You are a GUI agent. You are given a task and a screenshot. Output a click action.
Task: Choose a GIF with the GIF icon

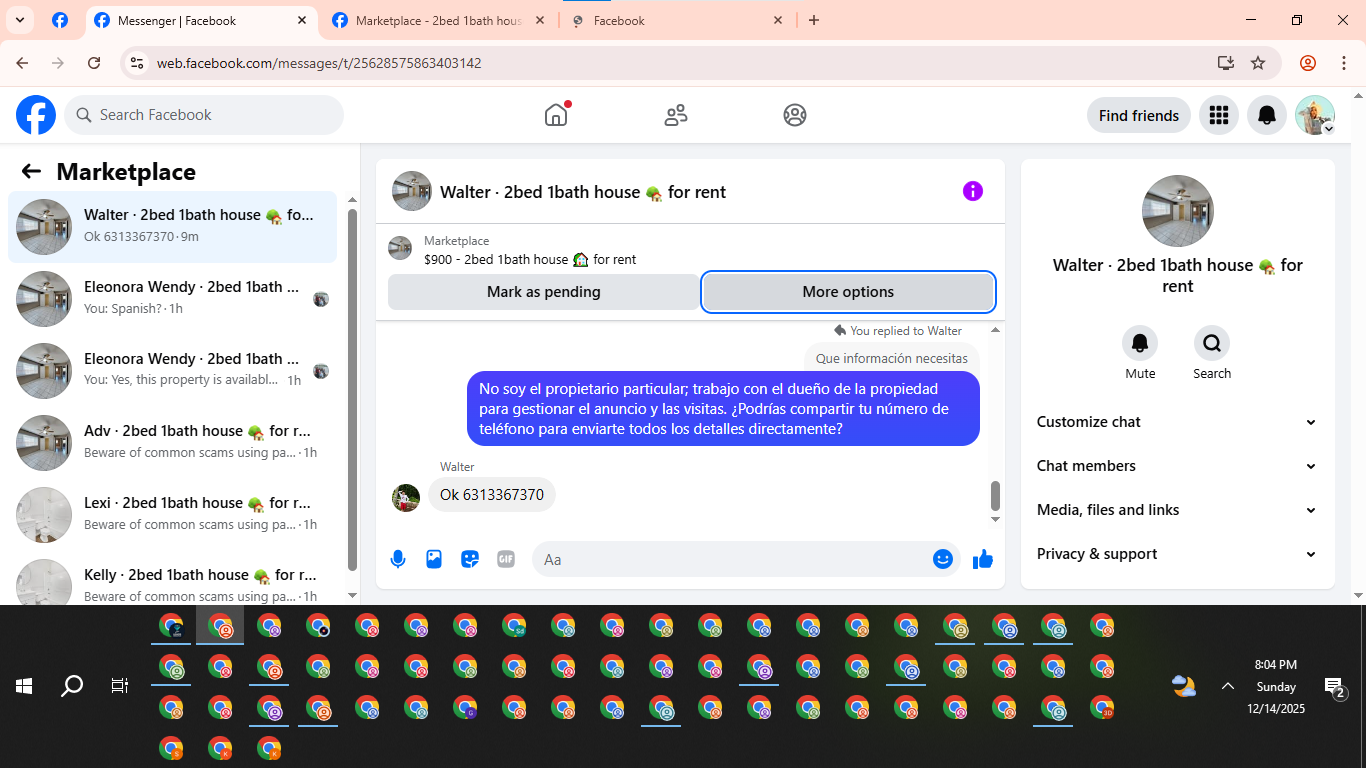(x=506, y=559)
